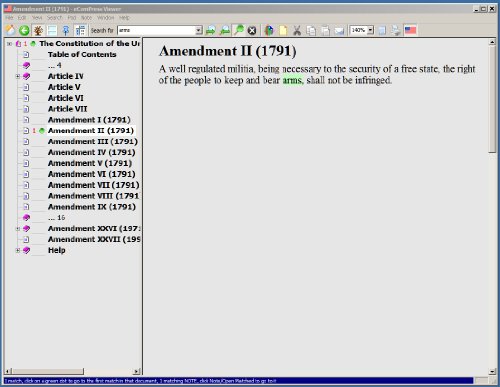The image size is (500, 387).
Task: Click the scissors Cut icon
Action: 297,30
